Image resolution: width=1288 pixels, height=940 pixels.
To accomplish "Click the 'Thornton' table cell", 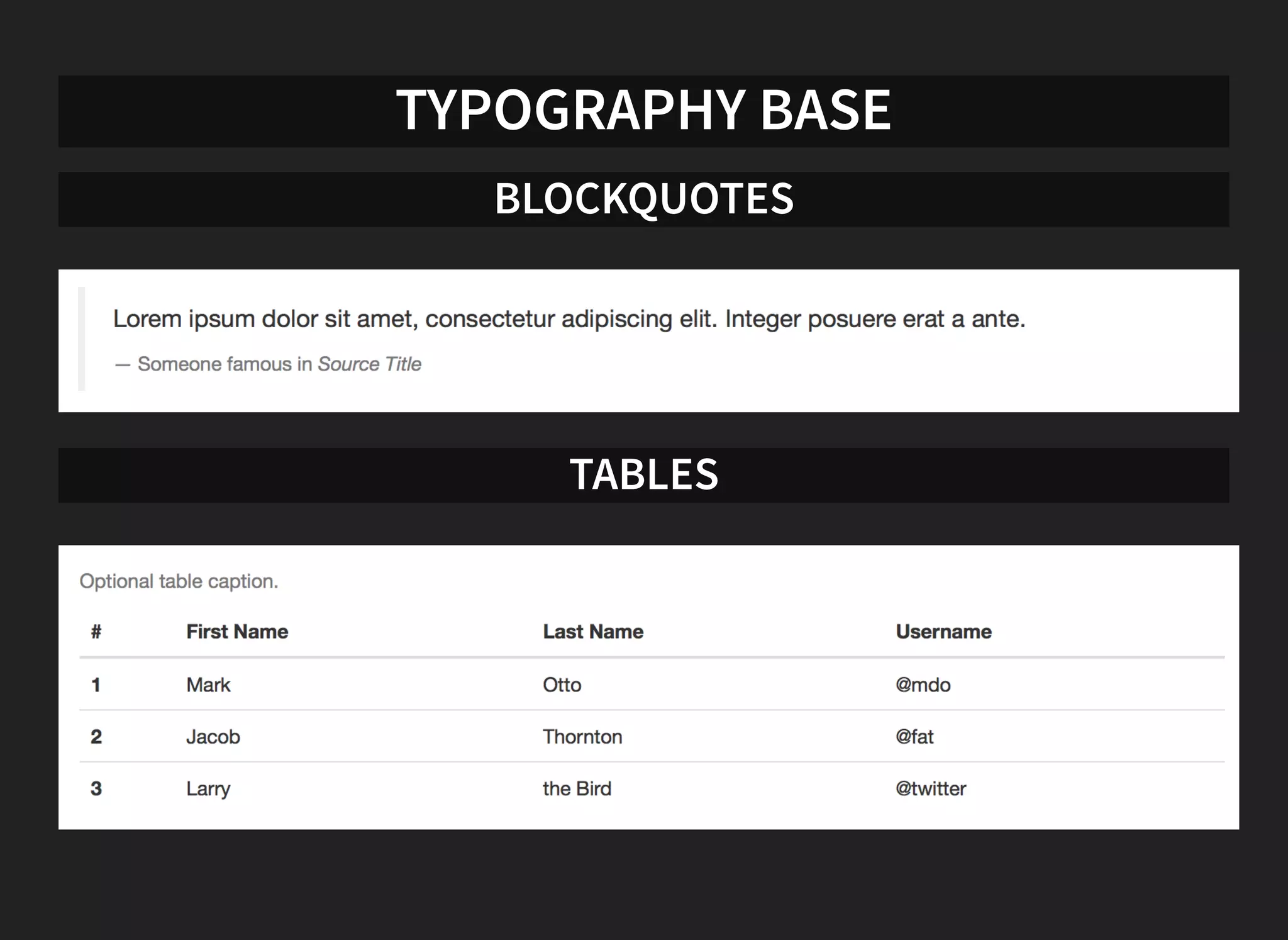I will coord(582,736).
